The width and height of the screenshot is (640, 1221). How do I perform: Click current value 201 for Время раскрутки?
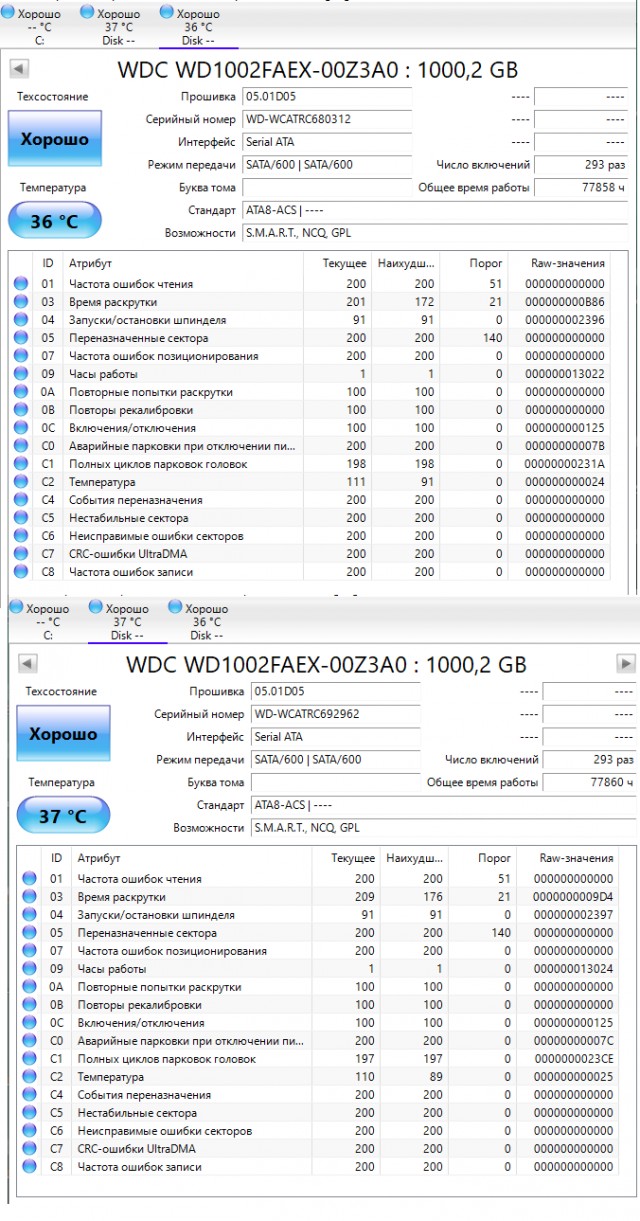(356, 302)
